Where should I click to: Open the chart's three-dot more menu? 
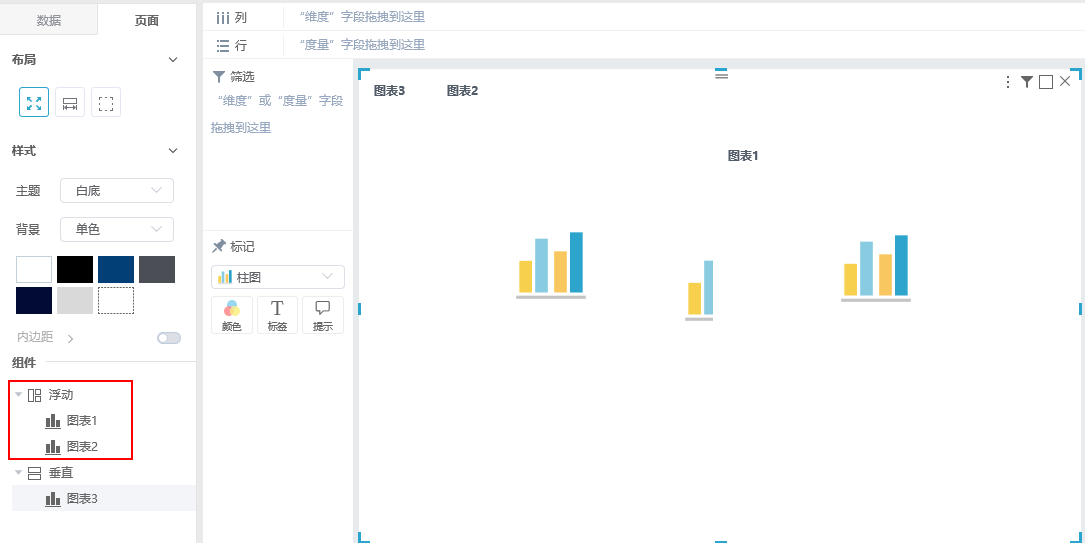(1008, 82)
